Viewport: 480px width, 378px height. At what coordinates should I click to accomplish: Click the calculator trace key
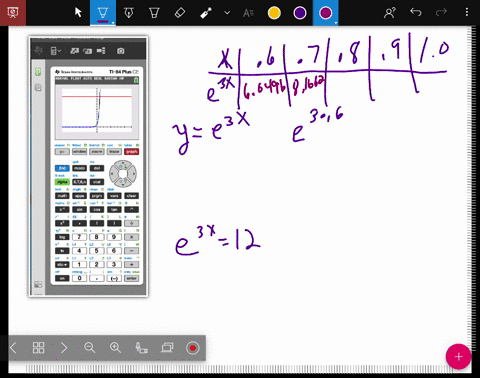click(114, 152)
